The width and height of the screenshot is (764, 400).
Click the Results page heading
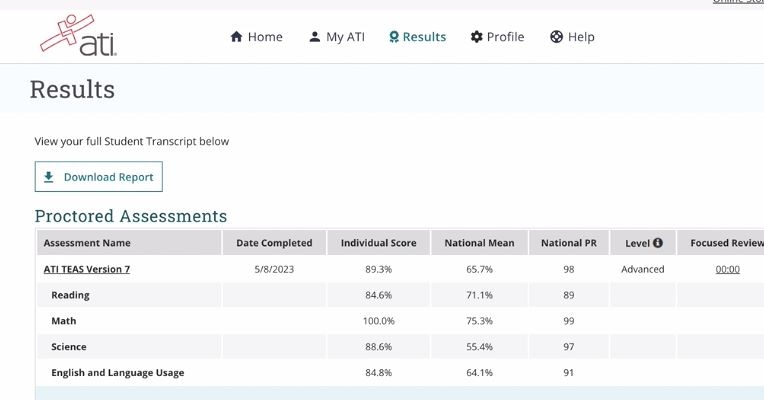pos(72,89)
